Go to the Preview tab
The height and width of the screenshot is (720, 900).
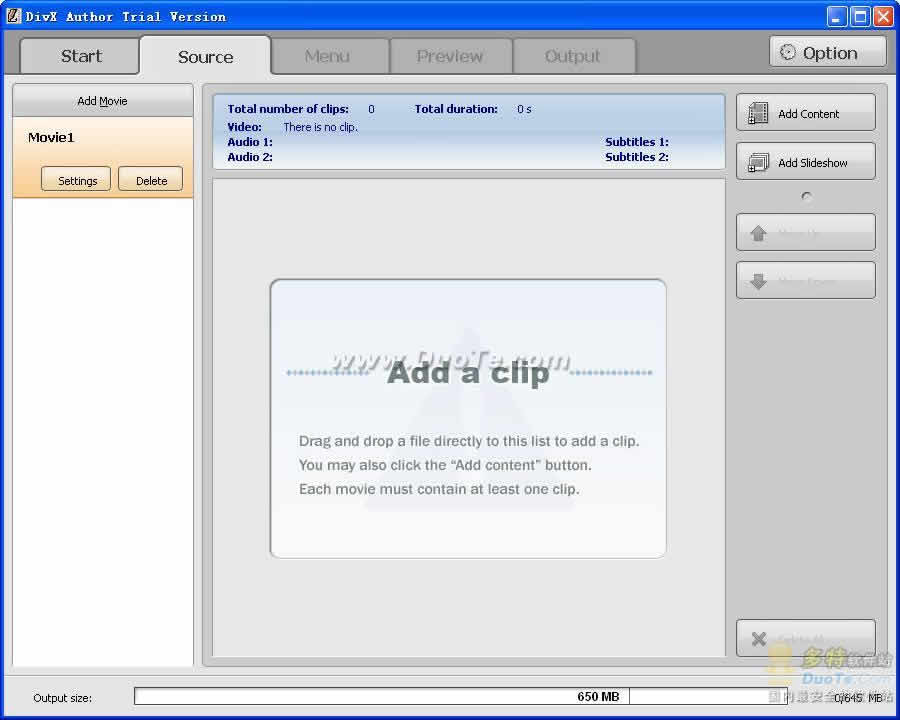450,56
